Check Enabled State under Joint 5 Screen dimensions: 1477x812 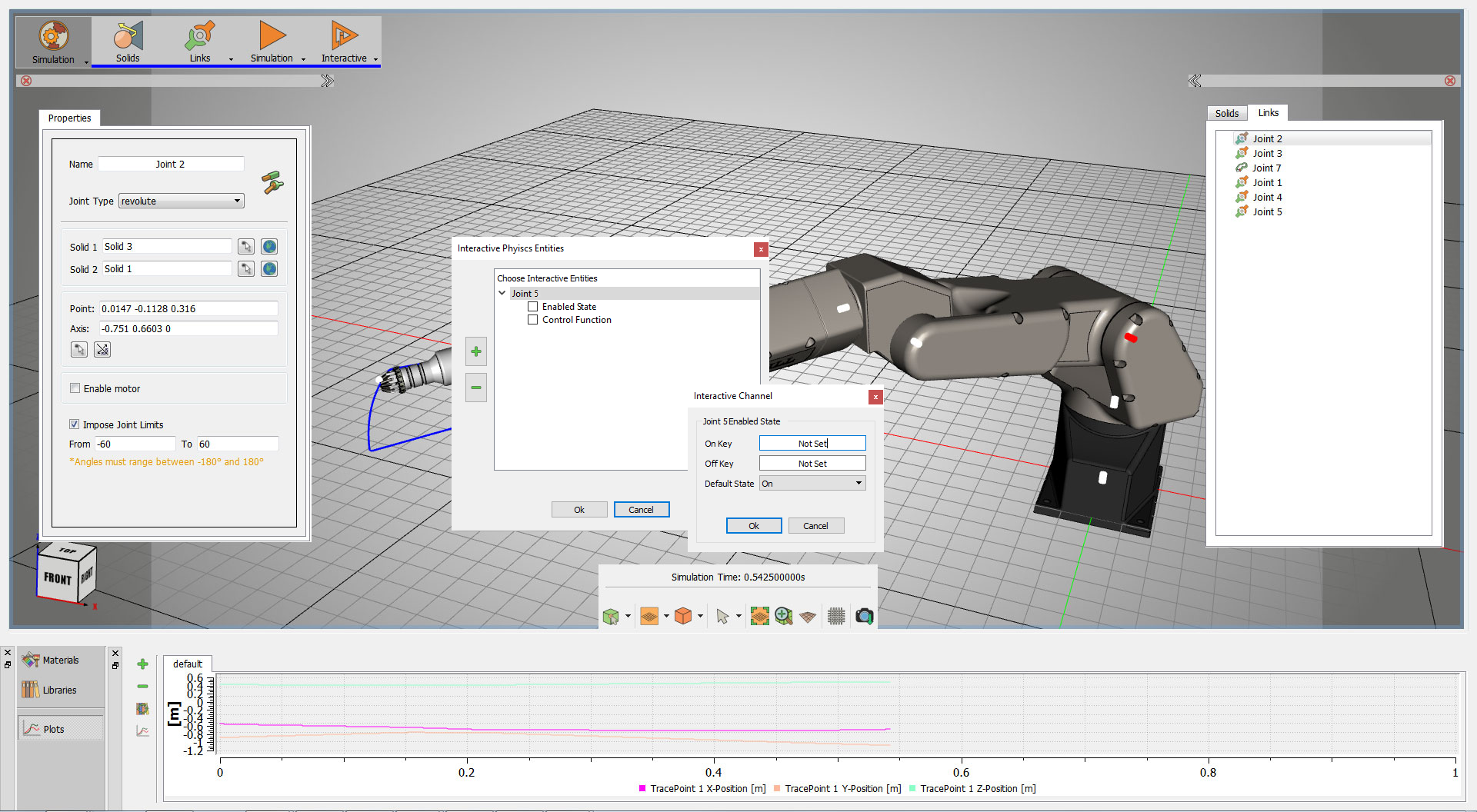(532, 307)
